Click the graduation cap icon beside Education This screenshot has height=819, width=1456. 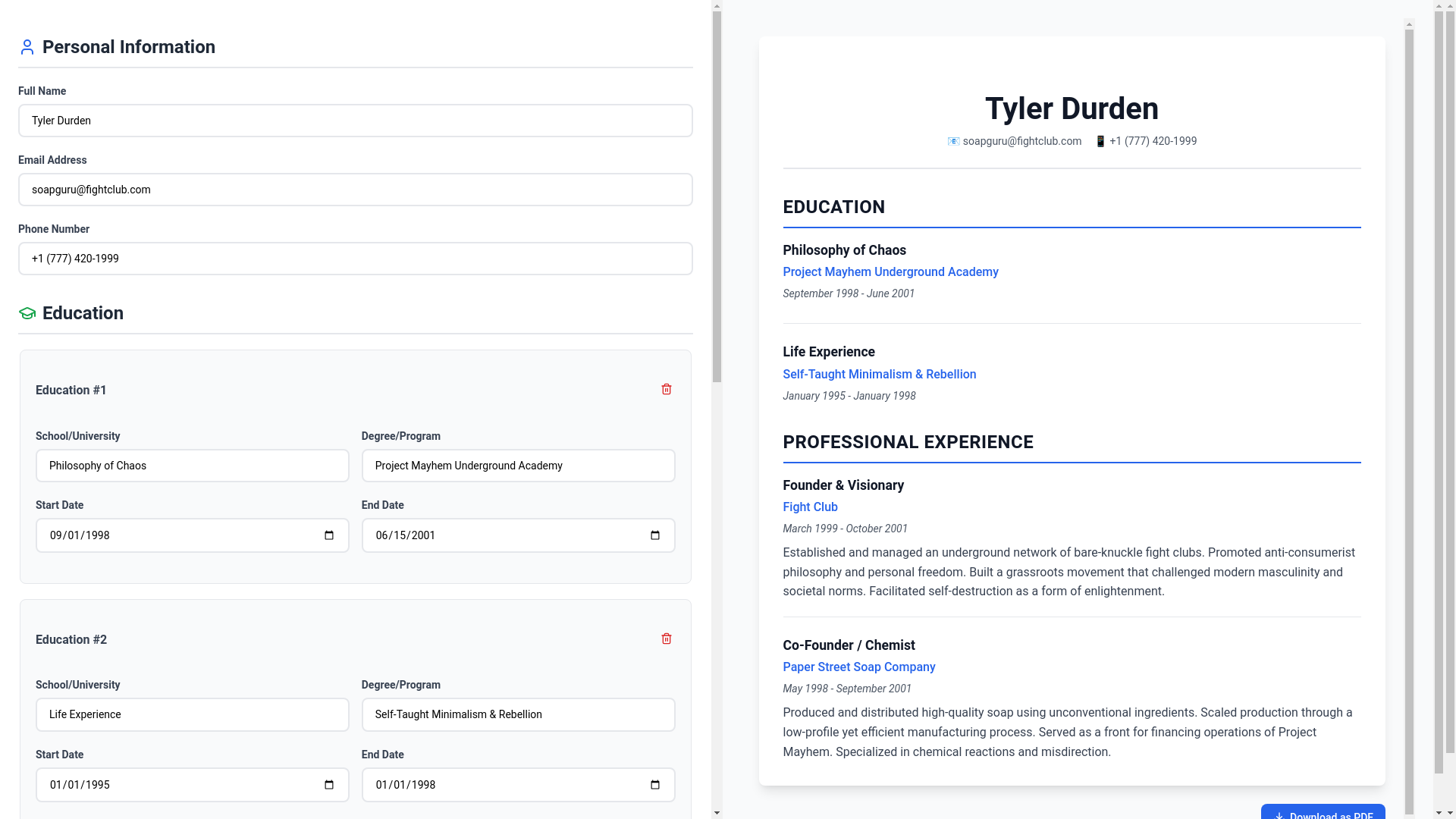[27, 313]
